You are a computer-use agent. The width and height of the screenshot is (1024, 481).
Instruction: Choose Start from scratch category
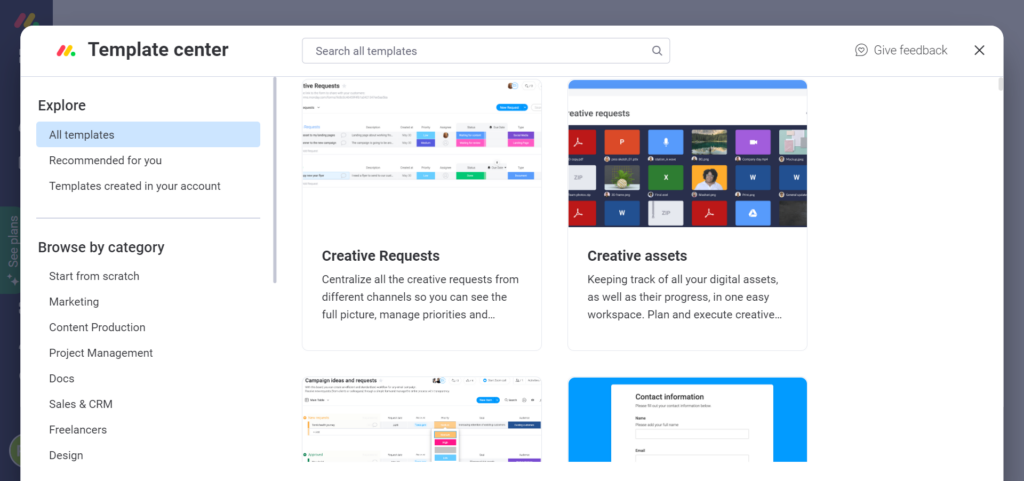point(94,276)
